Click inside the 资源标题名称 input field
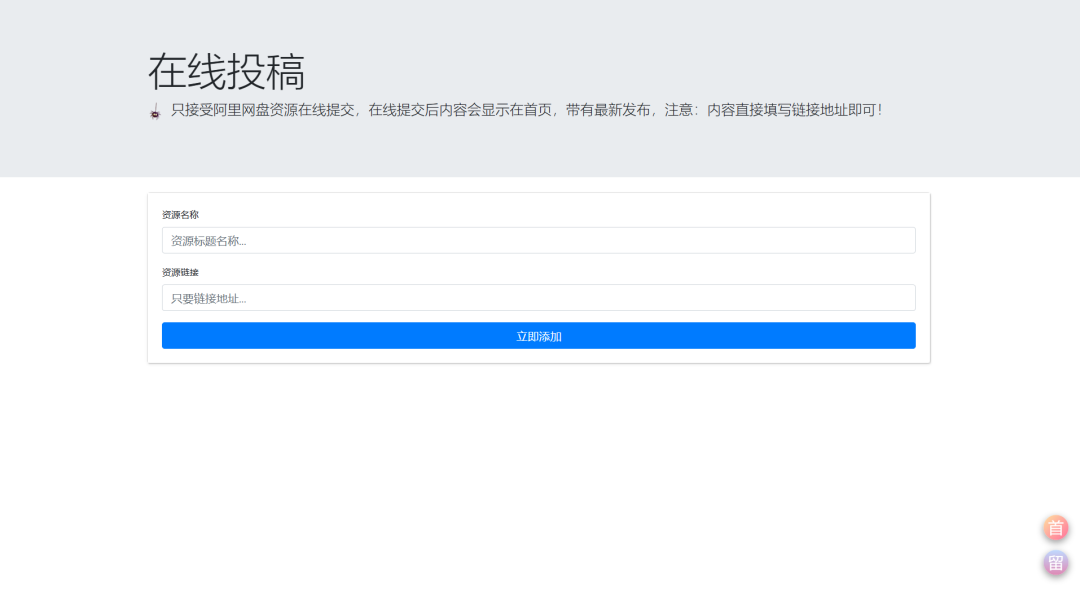The image size is (1080, 609). point(539,240)
